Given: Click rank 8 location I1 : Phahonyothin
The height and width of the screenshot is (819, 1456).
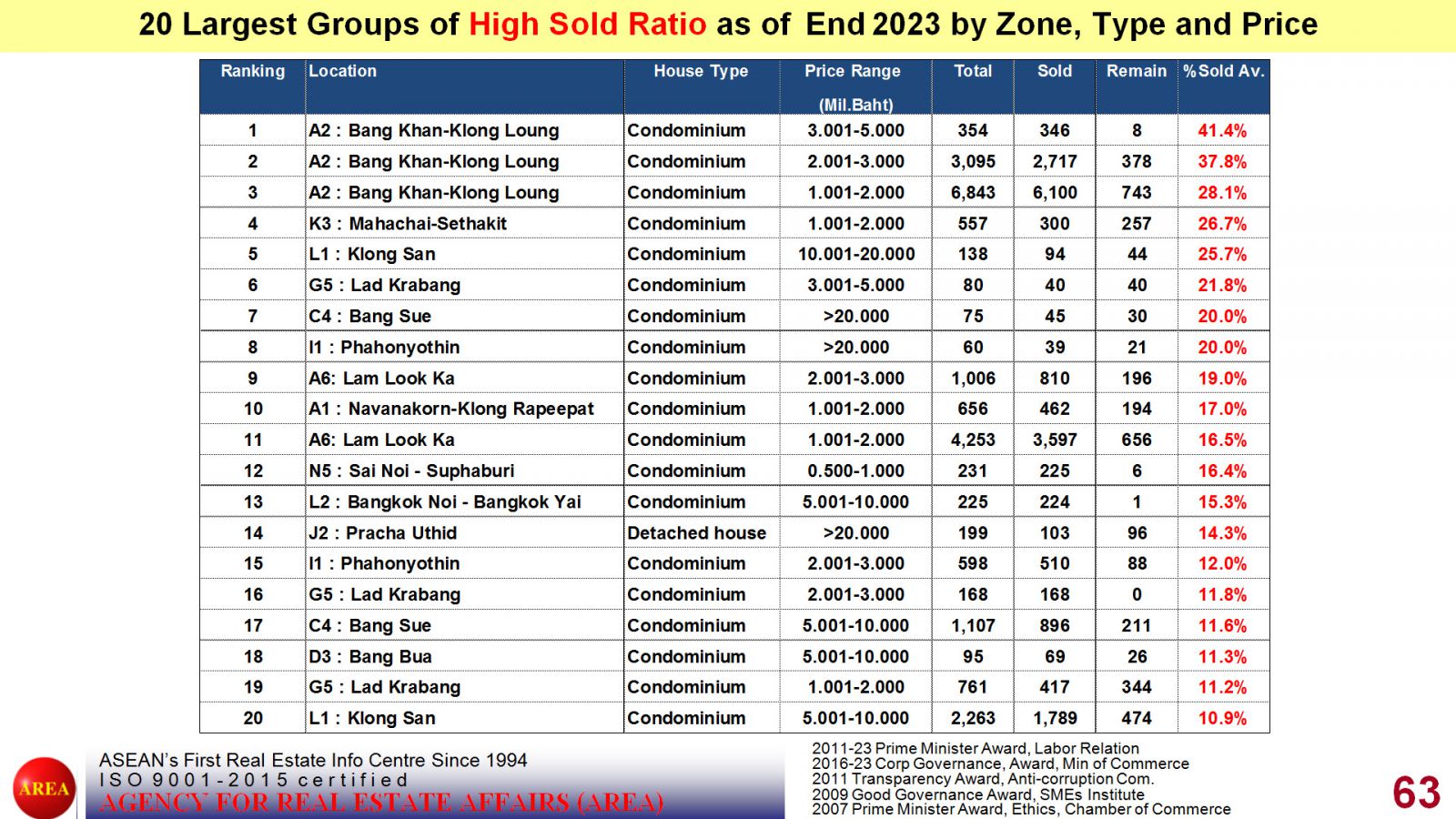Looking at the screenshot, I should pyautogui.click(x=384, y=347).
